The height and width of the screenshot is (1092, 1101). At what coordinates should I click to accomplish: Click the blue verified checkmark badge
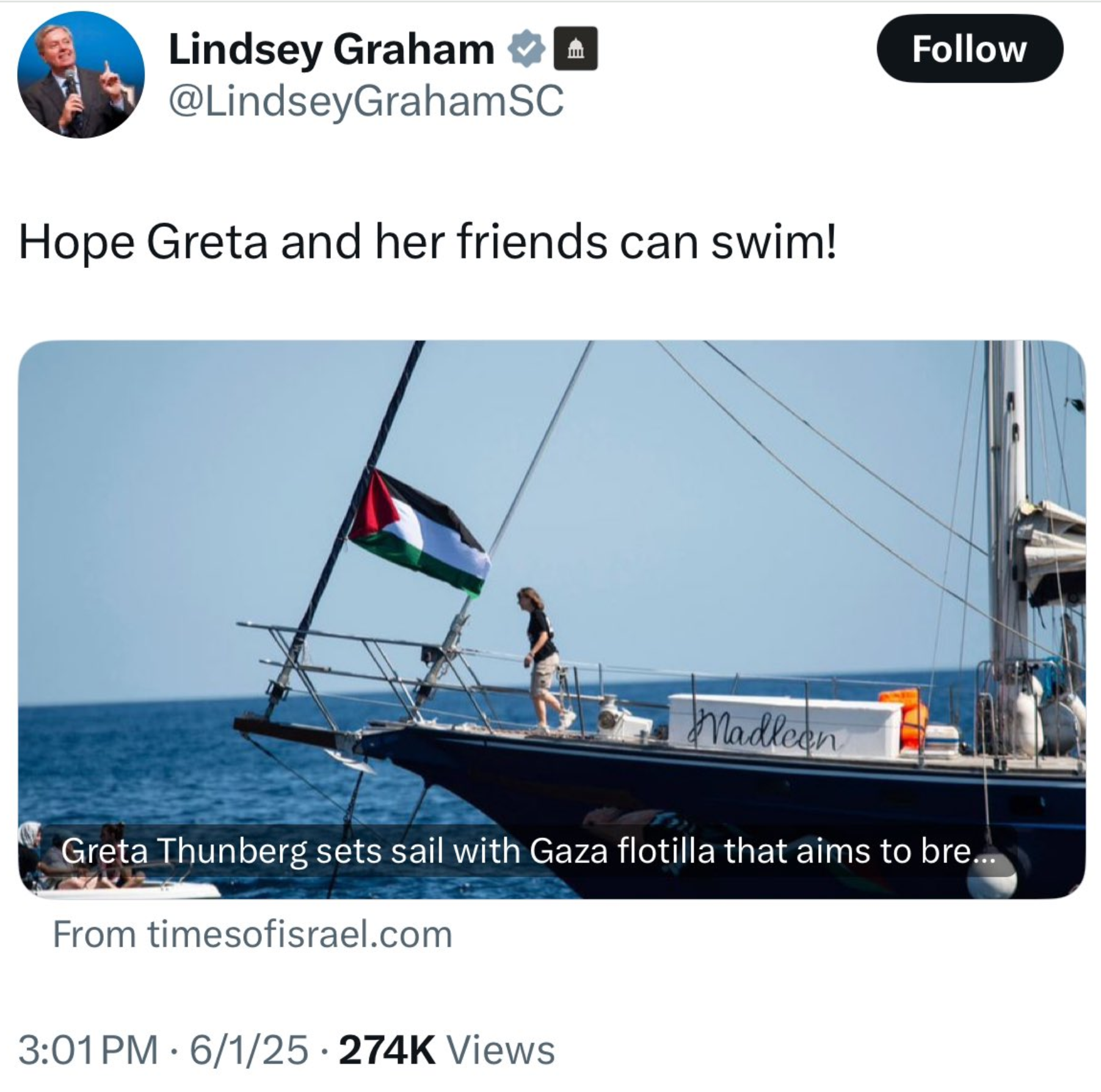pyautogui.click(x=526, y=50)
